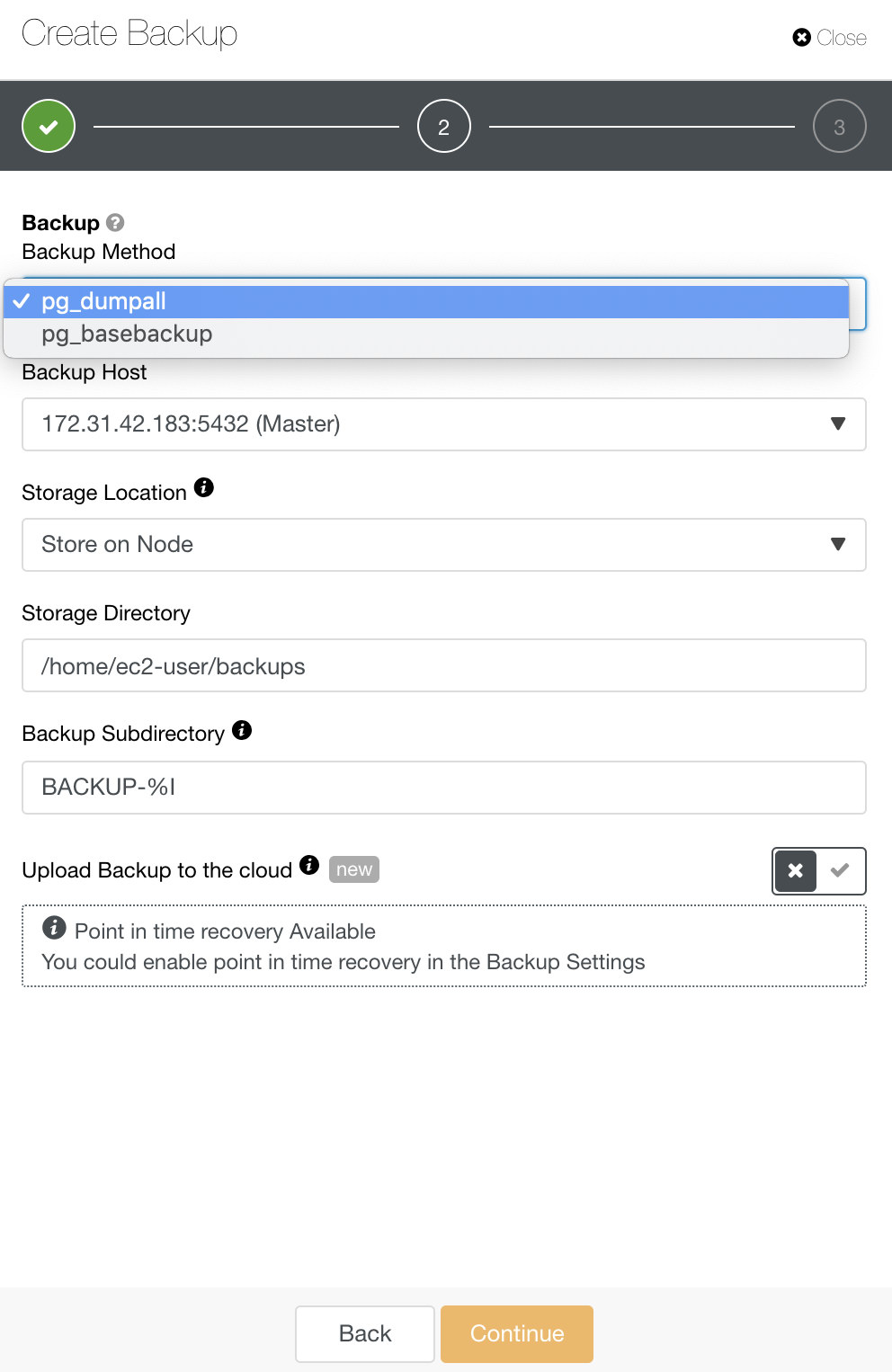Screen dimensions: 892x1372
Task: Click the Back button
Action: (x=365, y=1333)
